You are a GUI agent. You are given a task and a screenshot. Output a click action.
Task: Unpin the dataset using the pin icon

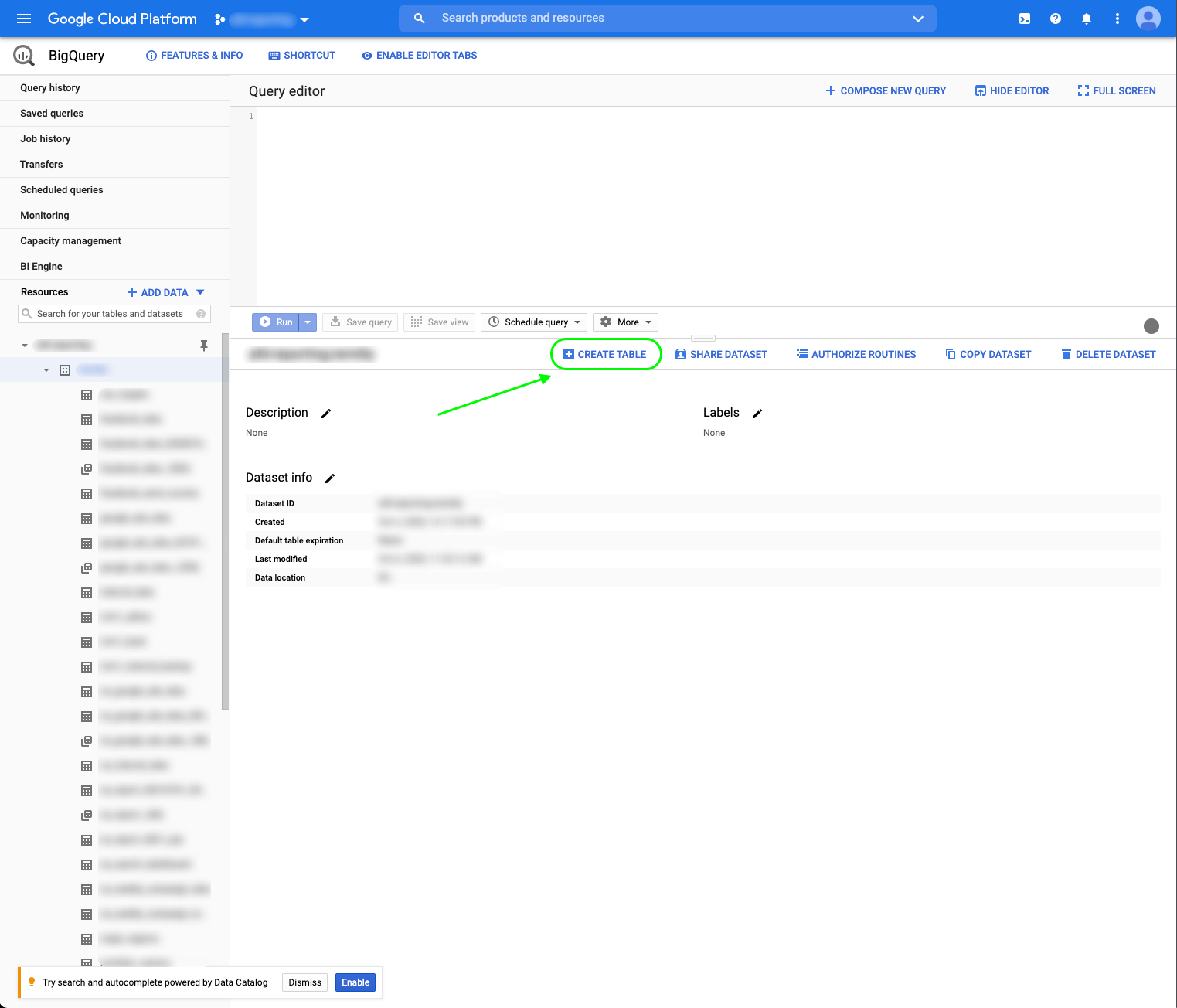[204, 345]
